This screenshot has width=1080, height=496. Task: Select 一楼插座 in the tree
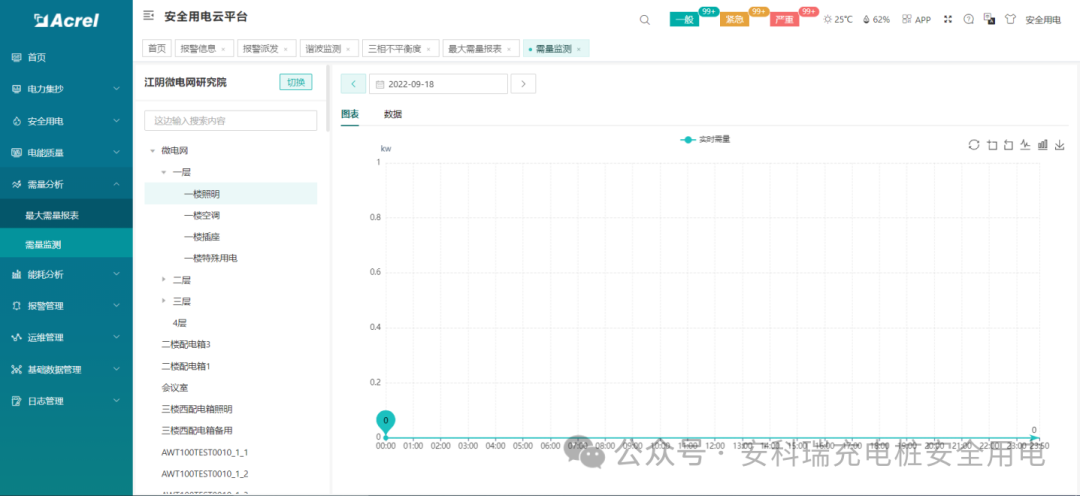click(202, 237)
